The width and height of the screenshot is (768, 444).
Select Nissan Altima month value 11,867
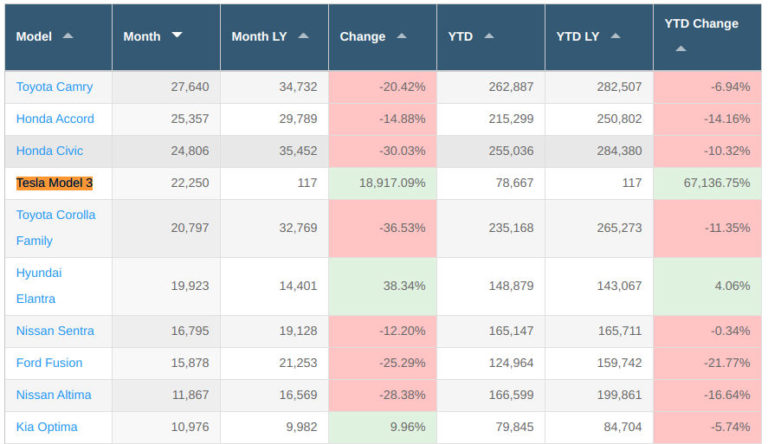coord(190,395)
